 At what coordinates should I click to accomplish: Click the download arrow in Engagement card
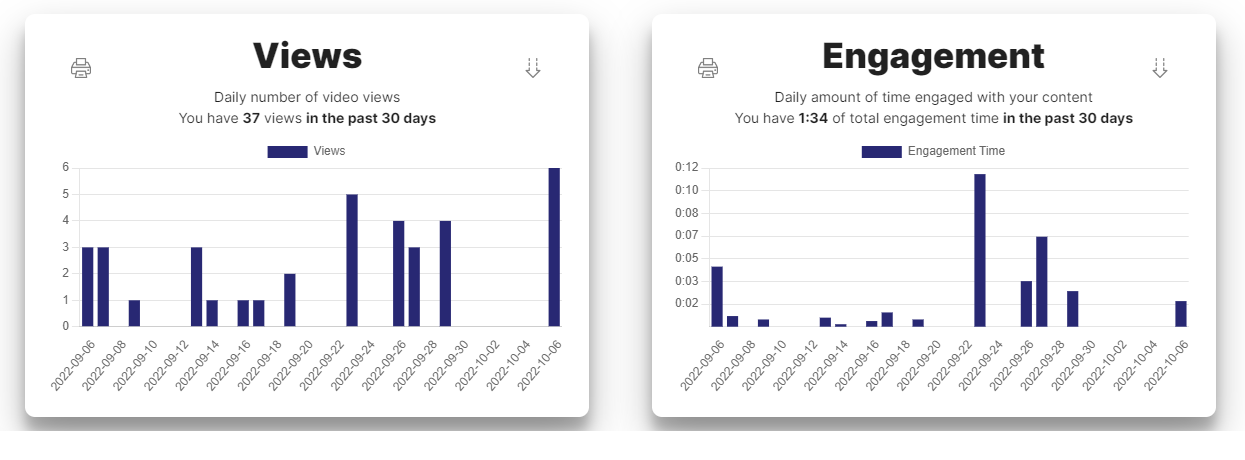(x=1160, y=68)
